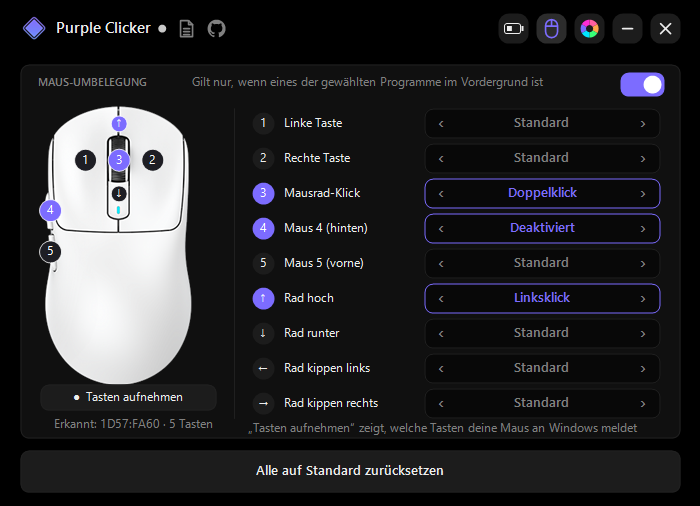Image resolution: width=700 pixels, height=506 pixels.
Task: Previous option for Rechte Taste
Action: coord(441,159)
